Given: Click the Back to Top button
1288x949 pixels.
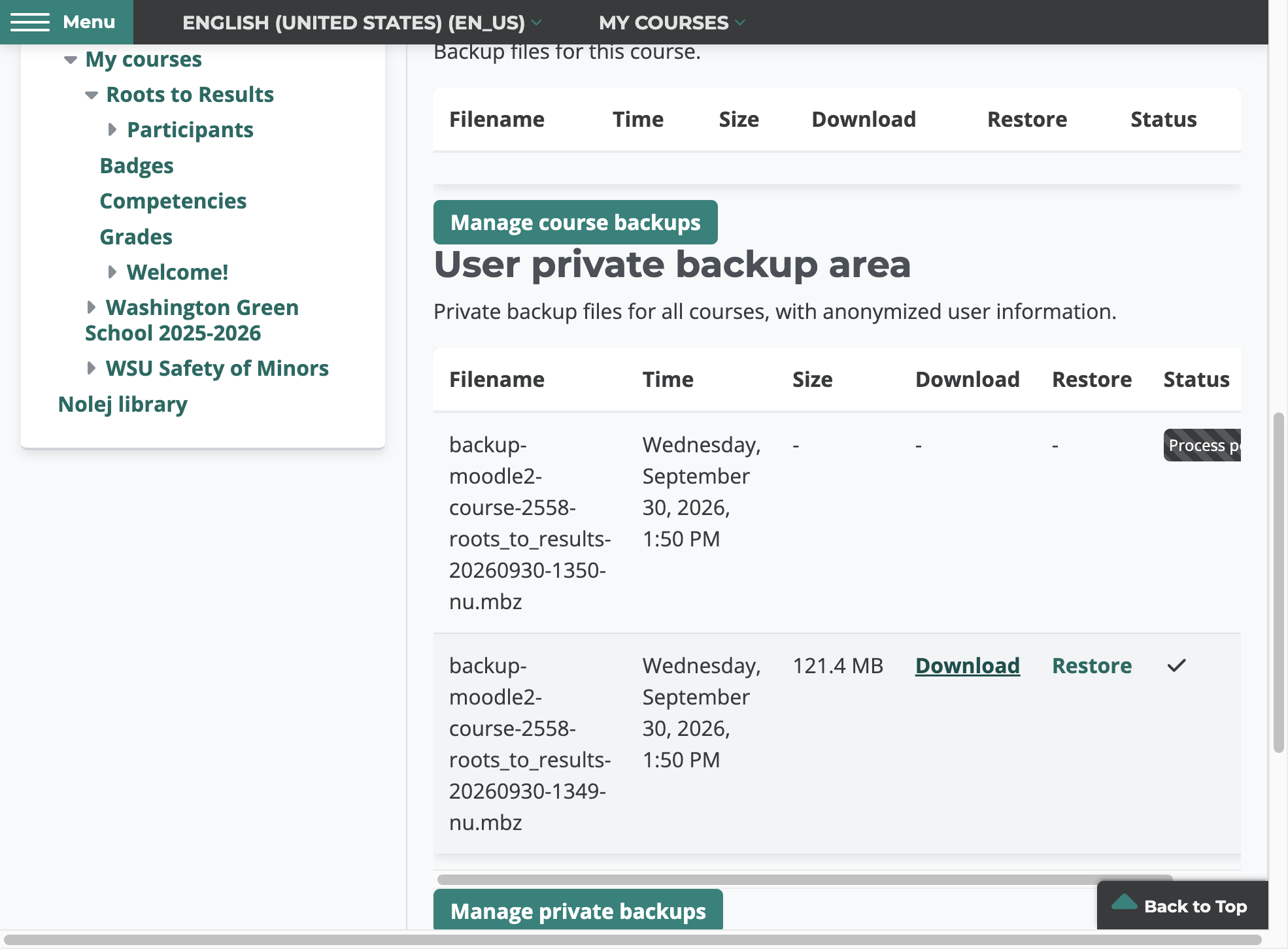Looking at the screenshot, I should (x=1182, y=906).
